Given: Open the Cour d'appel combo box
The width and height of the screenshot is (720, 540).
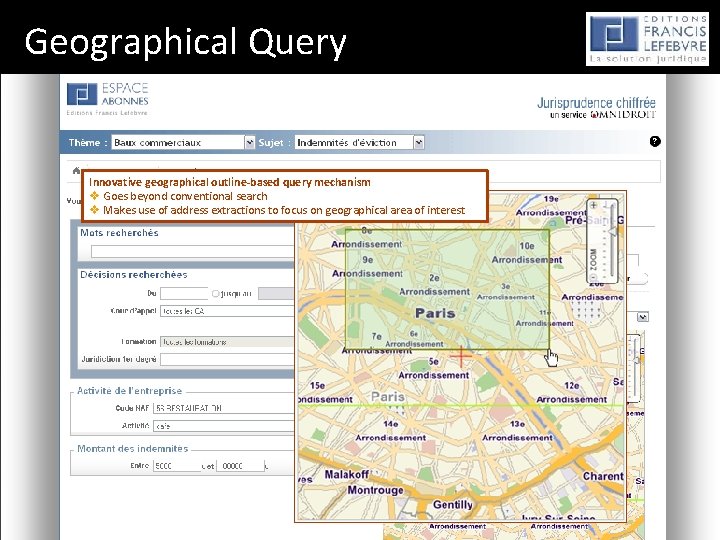Looking at the screenshot, I should (227, 311).
